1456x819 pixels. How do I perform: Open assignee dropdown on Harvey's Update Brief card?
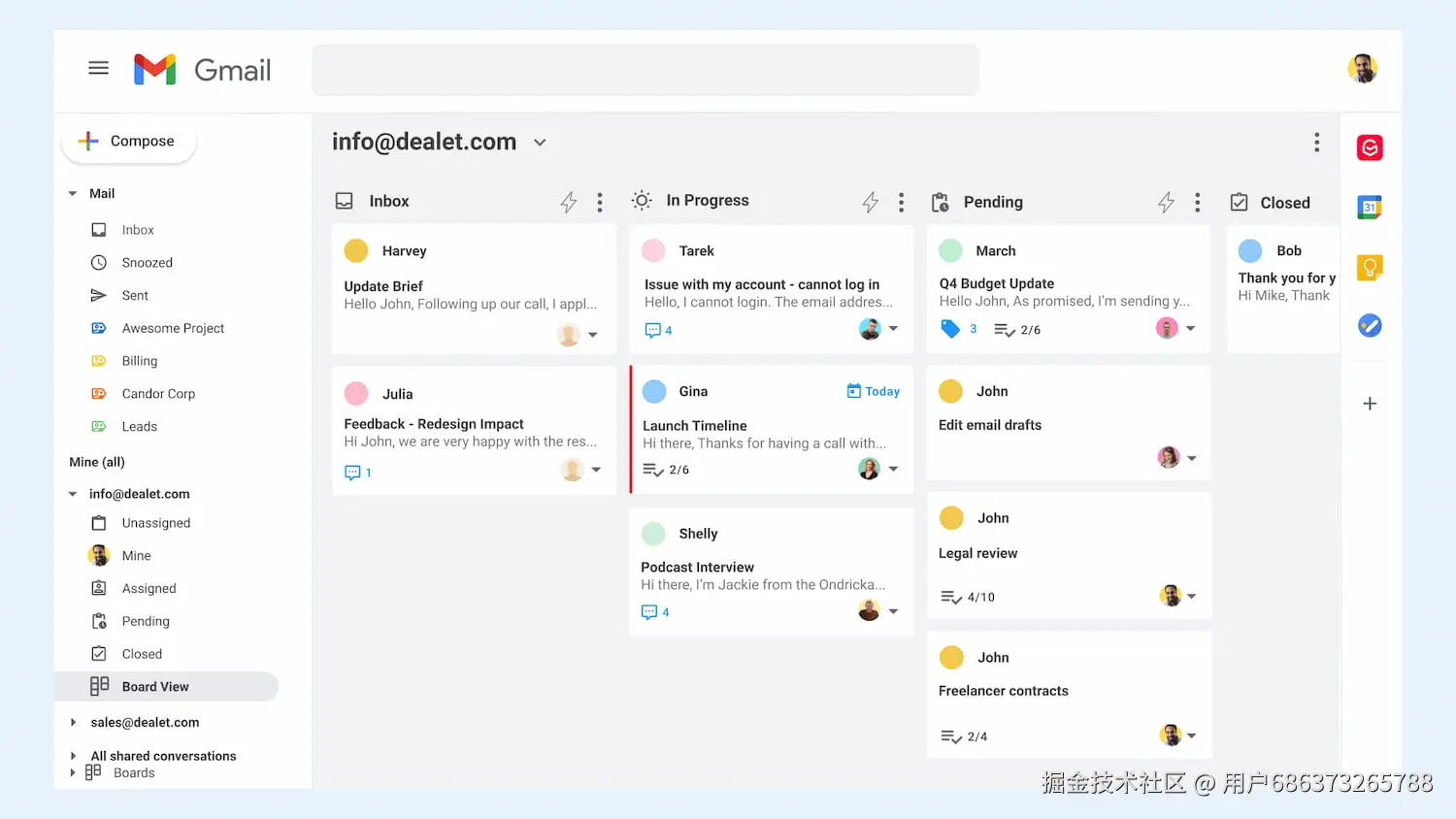point(593,335)
